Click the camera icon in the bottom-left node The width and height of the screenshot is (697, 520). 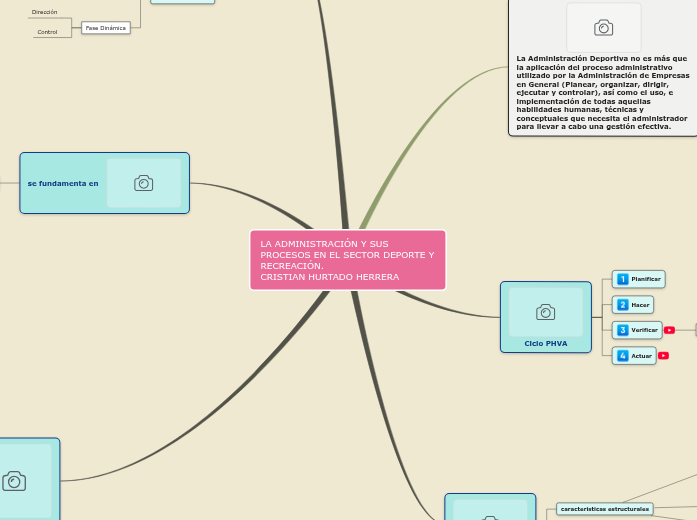14,481
